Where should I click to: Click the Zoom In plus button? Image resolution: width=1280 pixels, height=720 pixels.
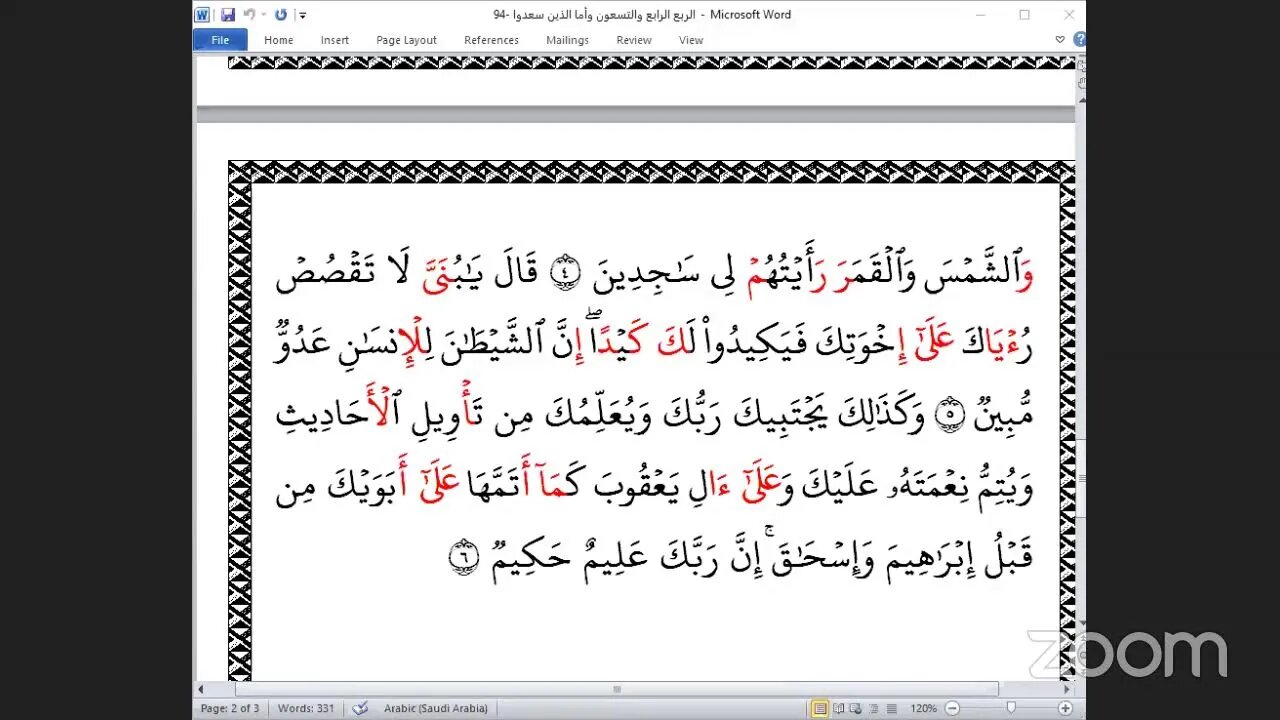point(1065,708)
